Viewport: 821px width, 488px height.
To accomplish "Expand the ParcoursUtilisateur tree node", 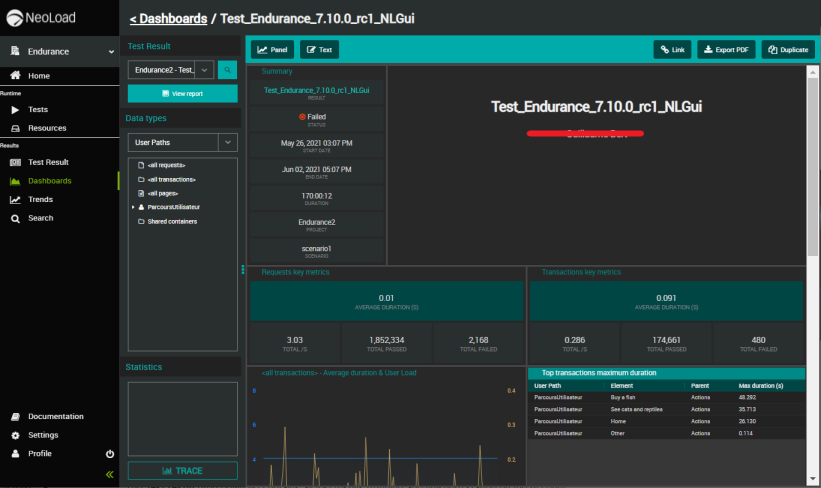I will [132, 207].
